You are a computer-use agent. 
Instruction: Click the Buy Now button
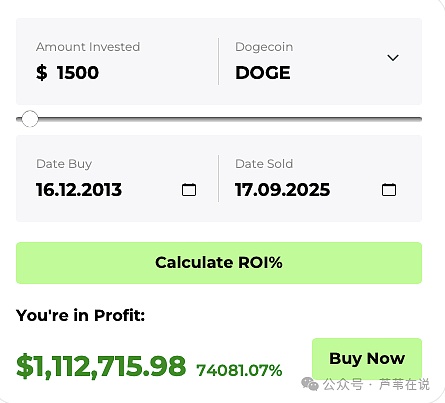point(367,359)
